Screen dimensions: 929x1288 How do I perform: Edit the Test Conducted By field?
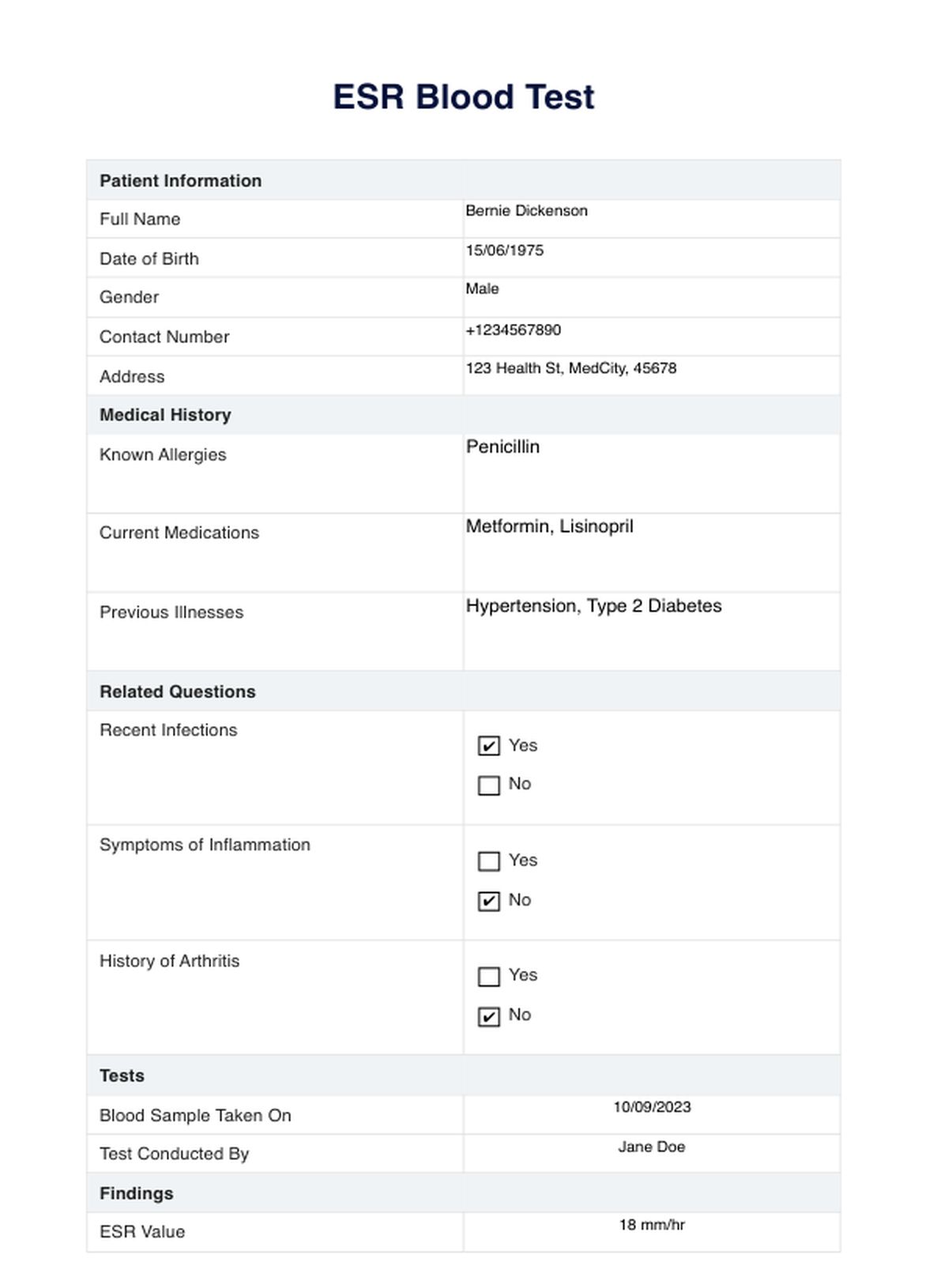(651, 1153)
